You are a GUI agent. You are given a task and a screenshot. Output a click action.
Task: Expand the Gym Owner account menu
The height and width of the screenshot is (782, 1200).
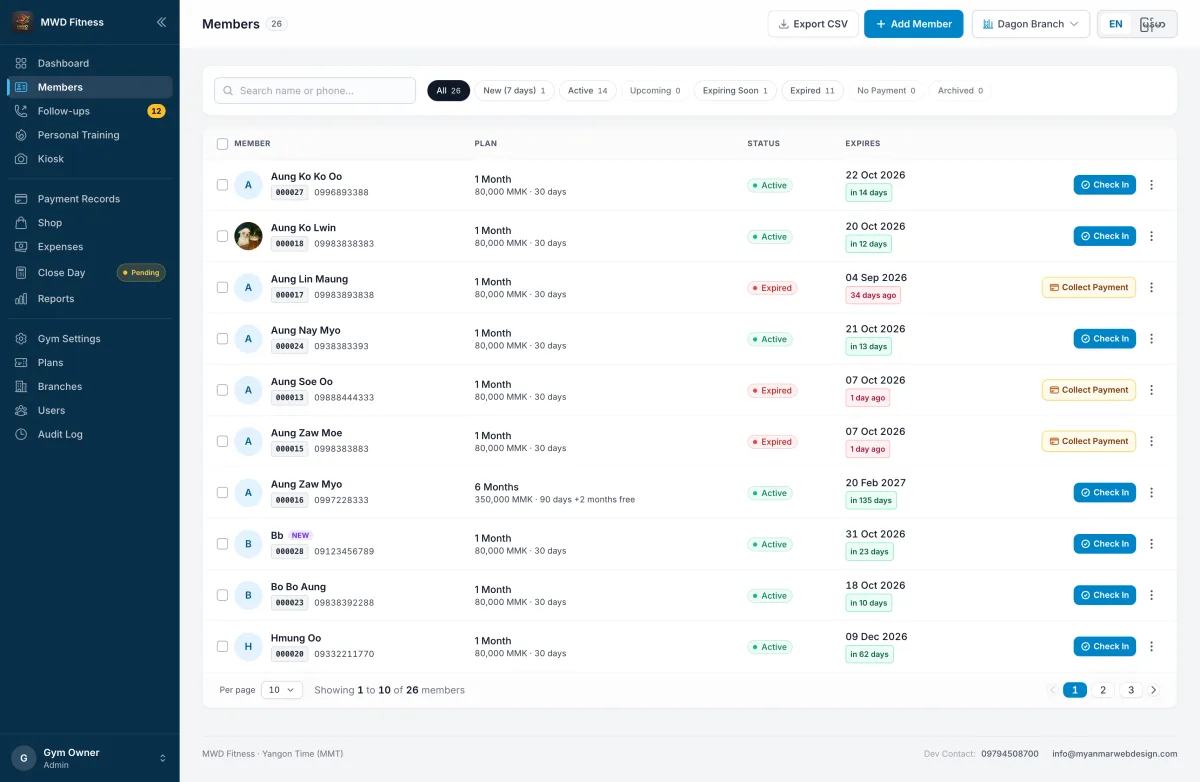coord(90,758)
